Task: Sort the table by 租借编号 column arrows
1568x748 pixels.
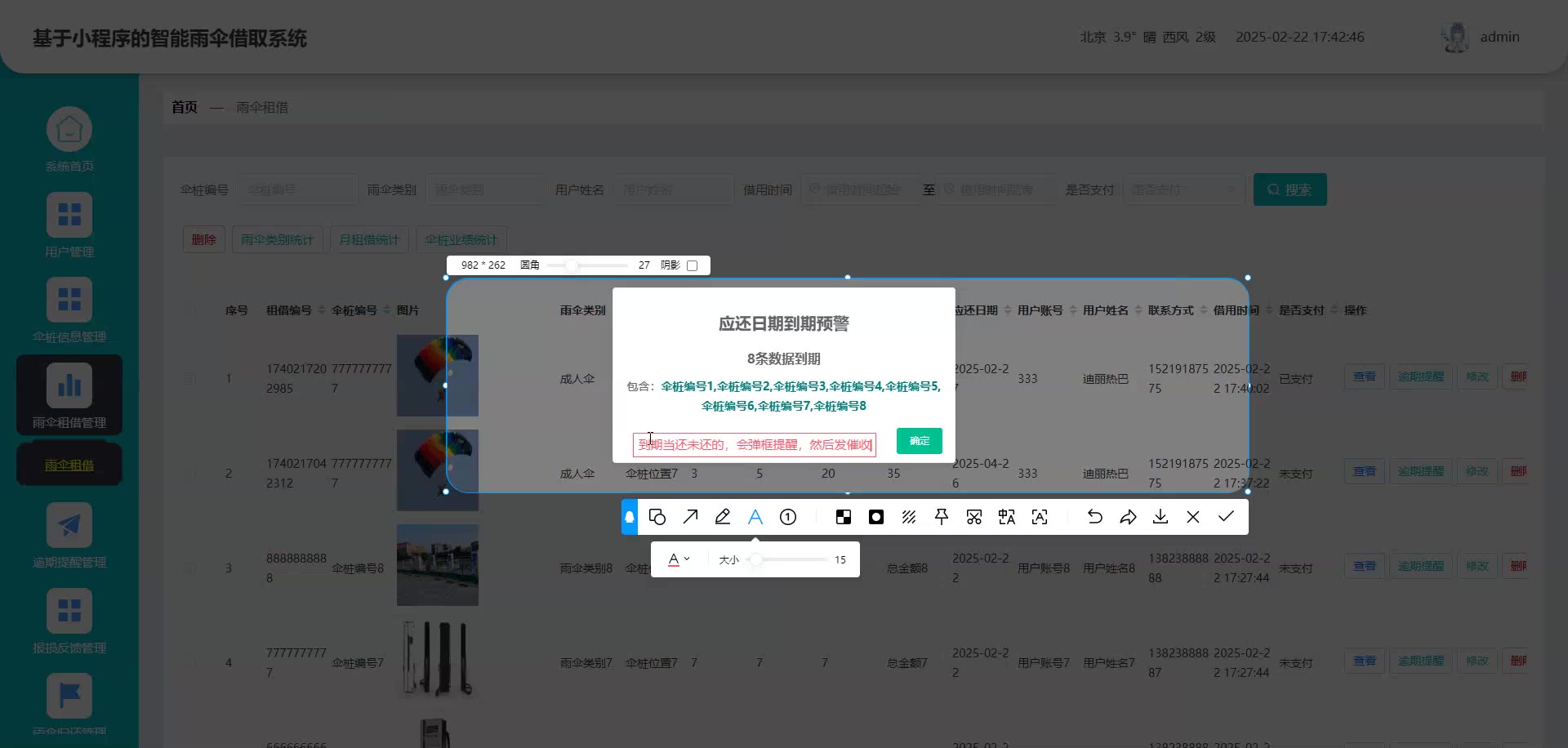Action: pos(322,310)
